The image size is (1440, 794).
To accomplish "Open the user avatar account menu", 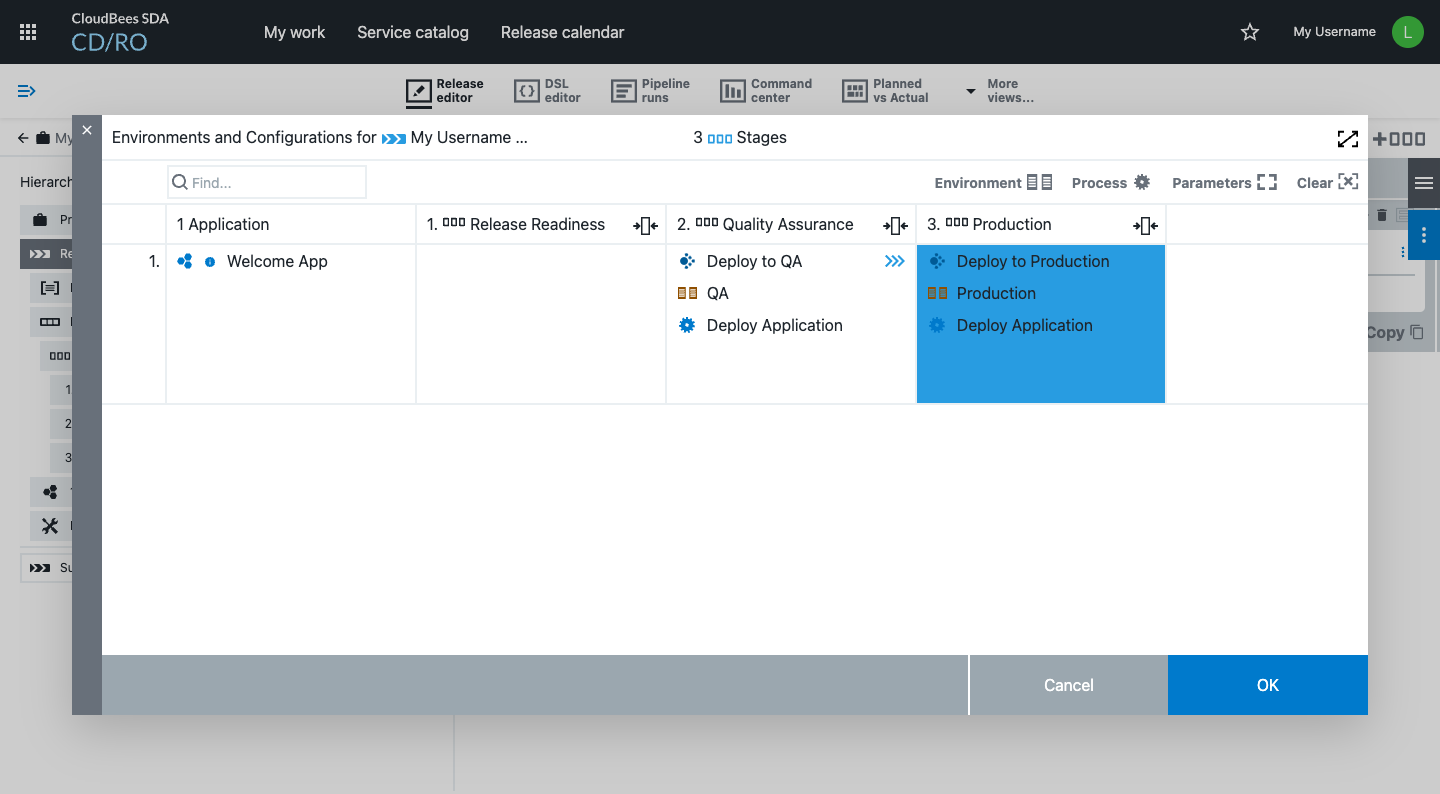I will (x=1407, y=32).
